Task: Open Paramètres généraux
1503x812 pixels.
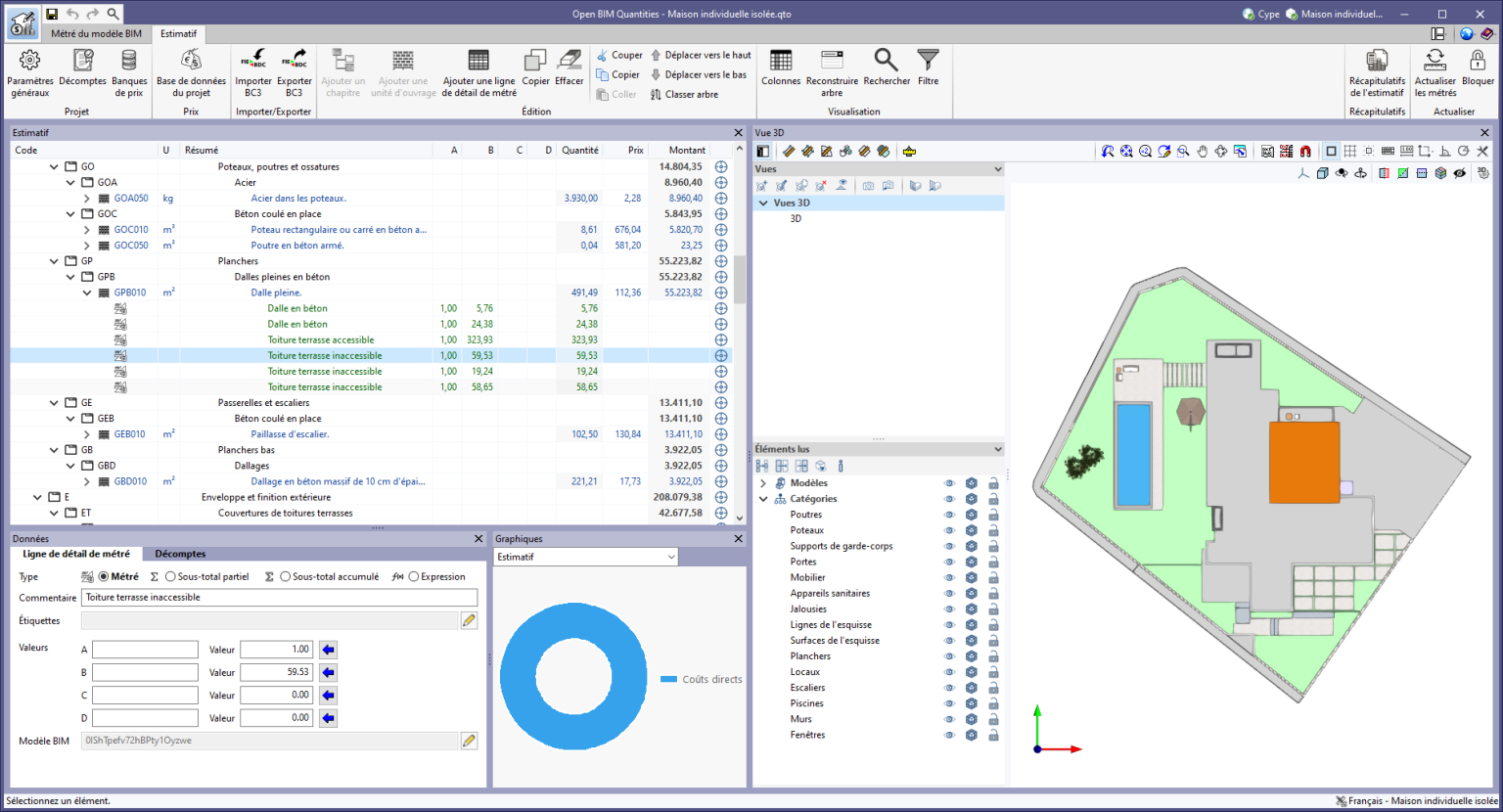Action: tap(30, 72)
